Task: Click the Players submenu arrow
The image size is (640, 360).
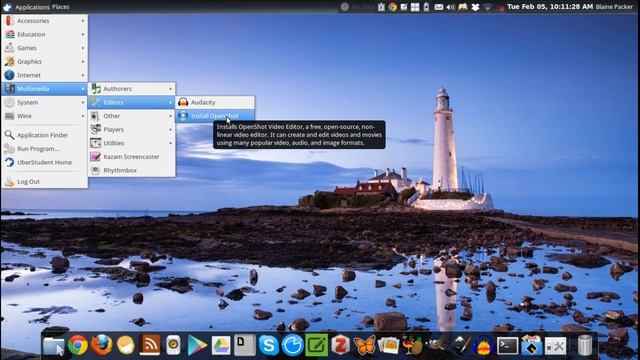Action: 171,130
